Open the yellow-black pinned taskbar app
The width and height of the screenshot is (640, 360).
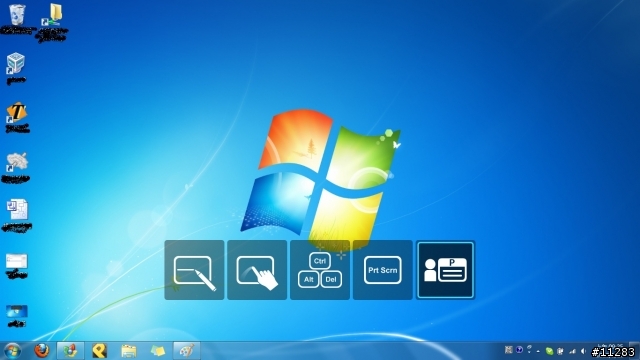point(99,351)
